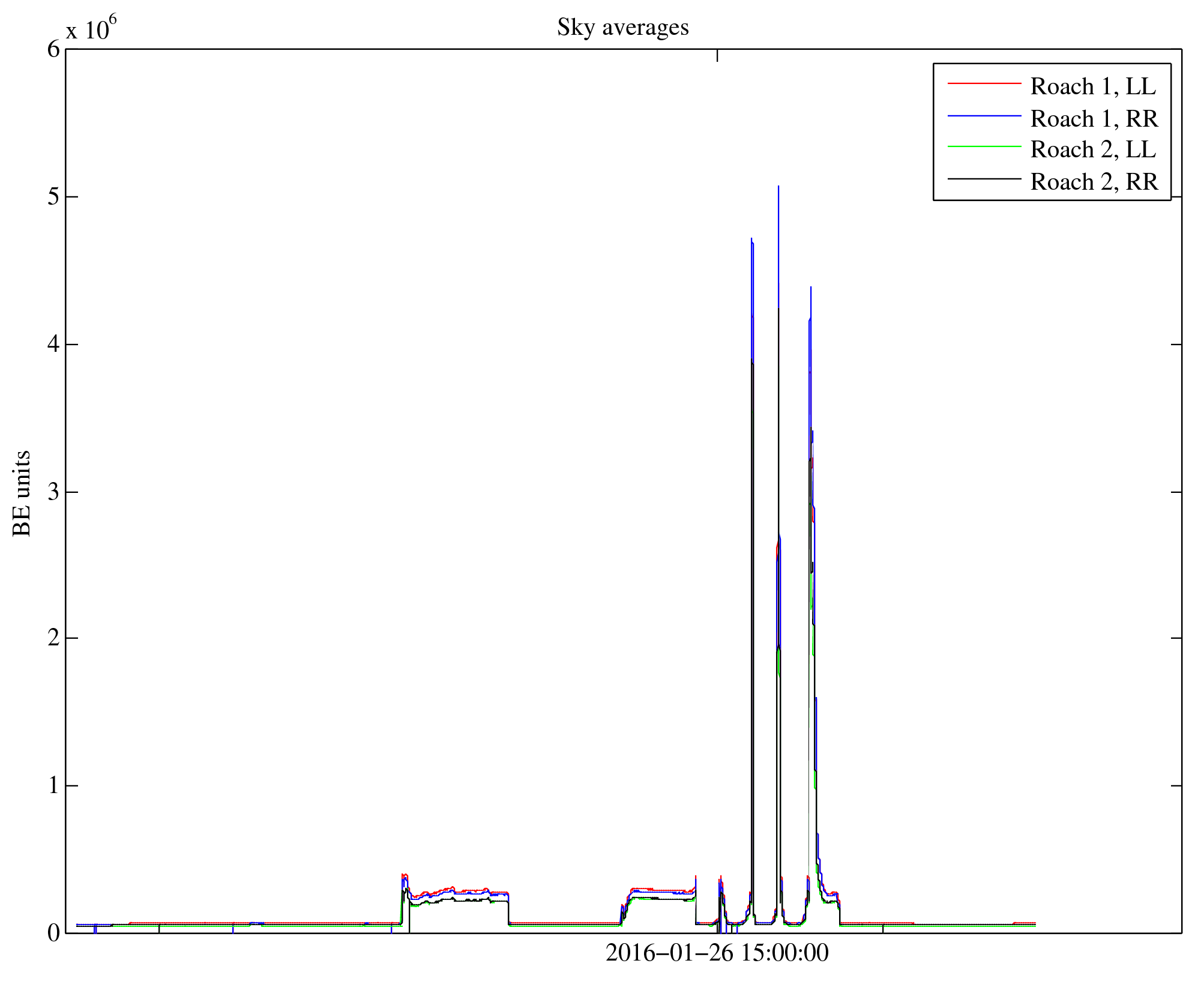Click the 'Sky averages' plot title
The width and height of the screenshot is (1198, 1008).
click(622, 28)
